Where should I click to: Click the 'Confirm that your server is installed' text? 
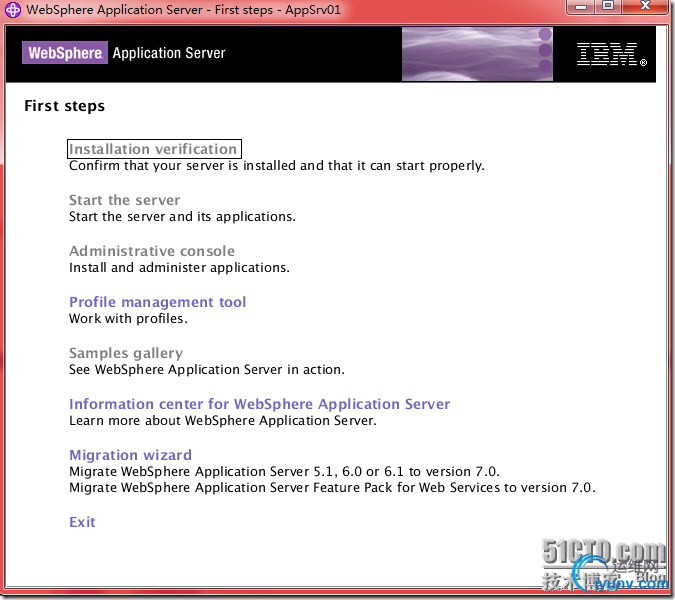277,166
